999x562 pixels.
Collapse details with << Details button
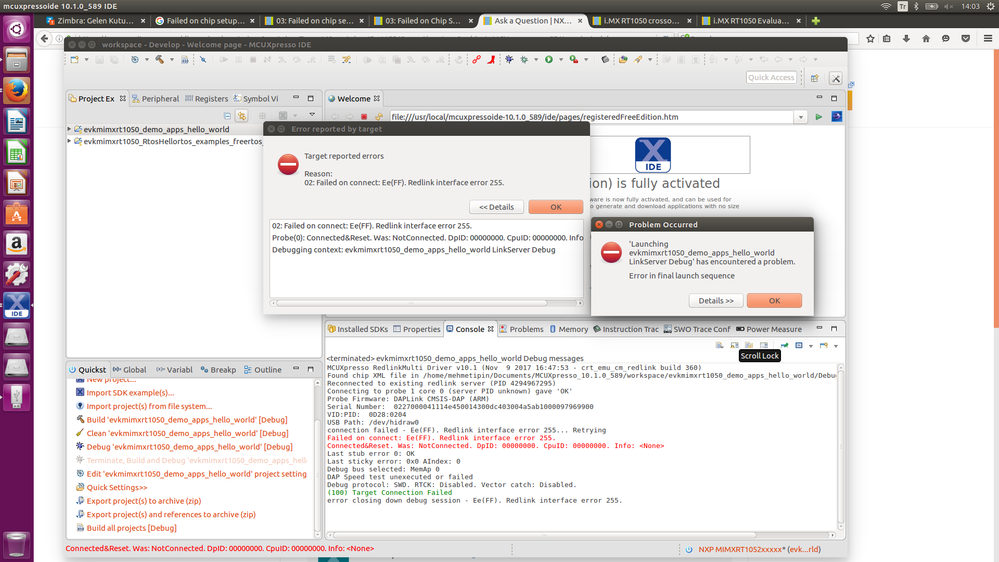[x=496, y=206]
